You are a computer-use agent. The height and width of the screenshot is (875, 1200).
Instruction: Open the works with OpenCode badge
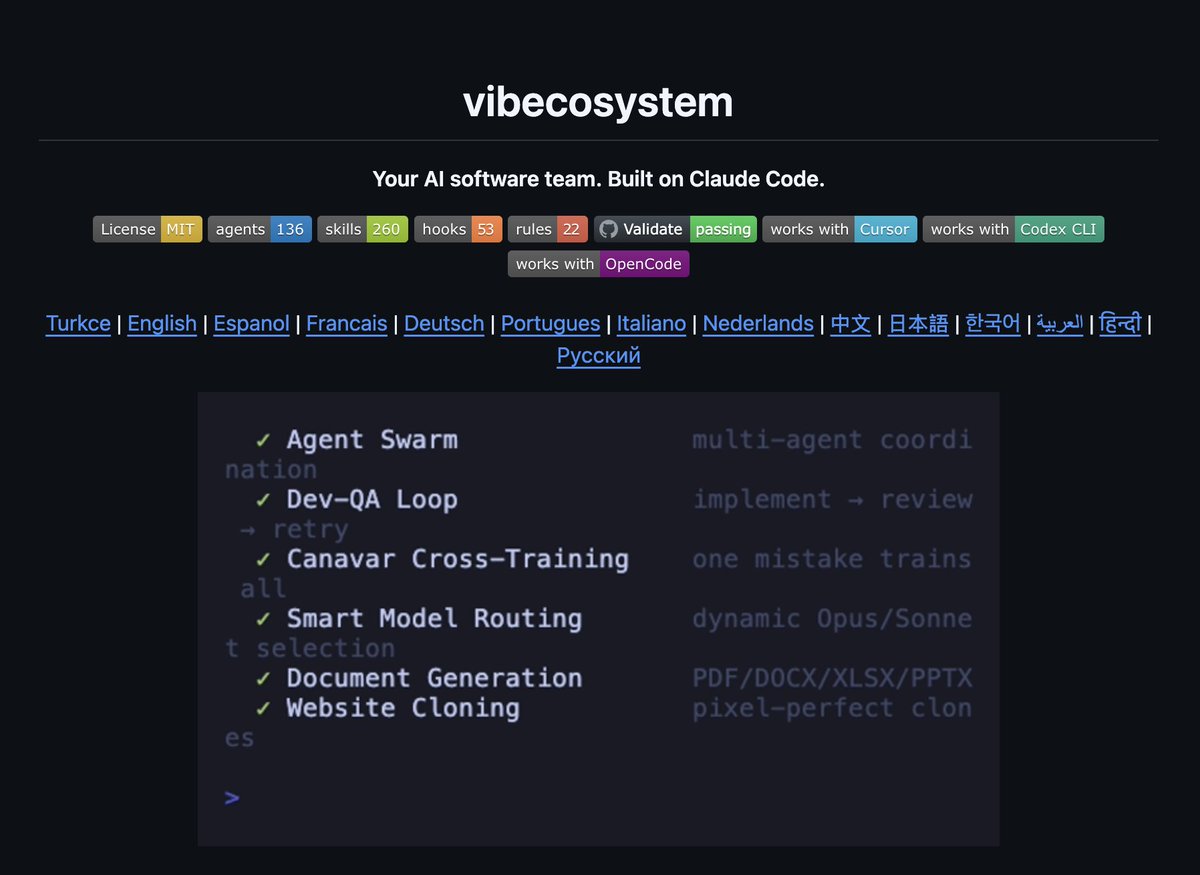pyautogui.click(x=599, y=264)
